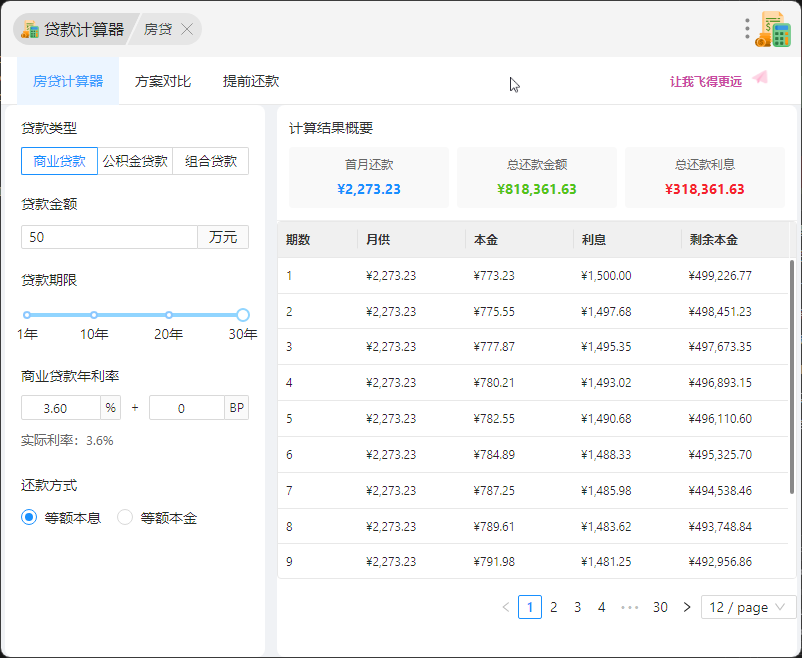Click remaining principal ¥499,226.77
Image resolution: width=802 pixels, height=658 pixels.
[x=720, y=276]
